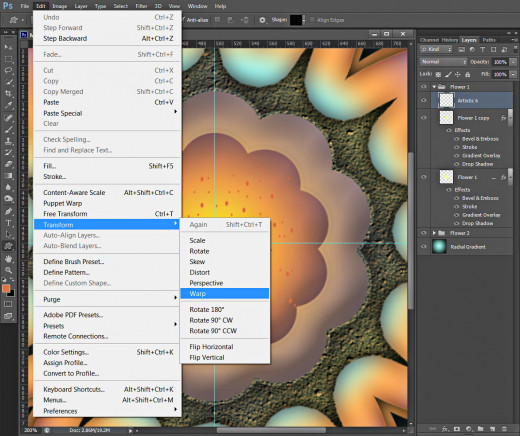This screenshot has width=520, height=436.
Task: Select the Custom Shape tool
Action: click(8, 246)
